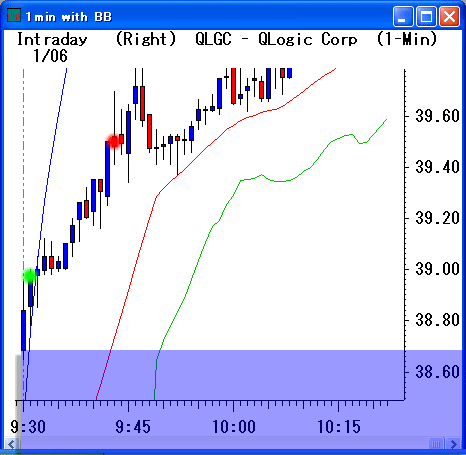
Task: Click the left scroll arrow button
Action: 11,444
